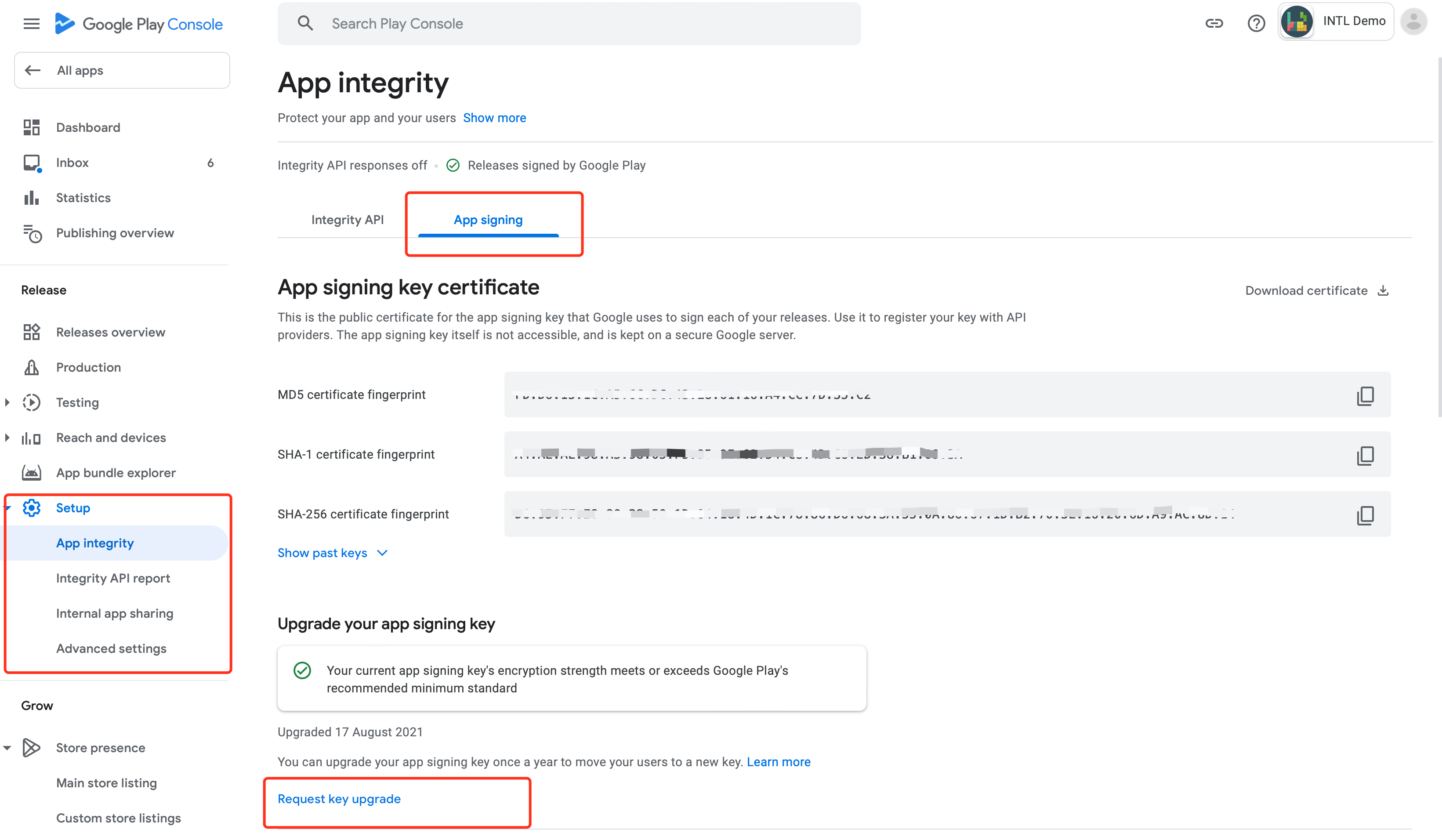Open Releases overview
The image size is (1442, 840).
click(x=110, y=332)
